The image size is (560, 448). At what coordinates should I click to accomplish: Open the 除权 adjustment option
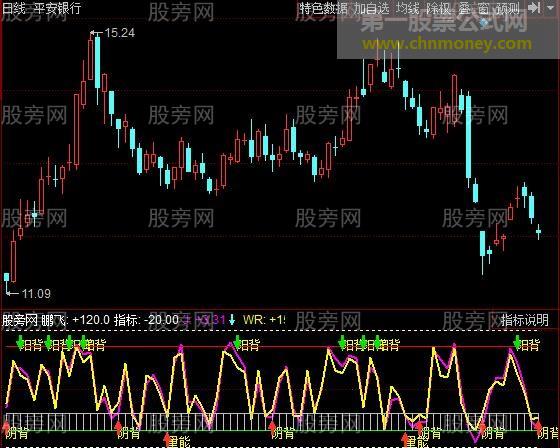pos(439,8)
